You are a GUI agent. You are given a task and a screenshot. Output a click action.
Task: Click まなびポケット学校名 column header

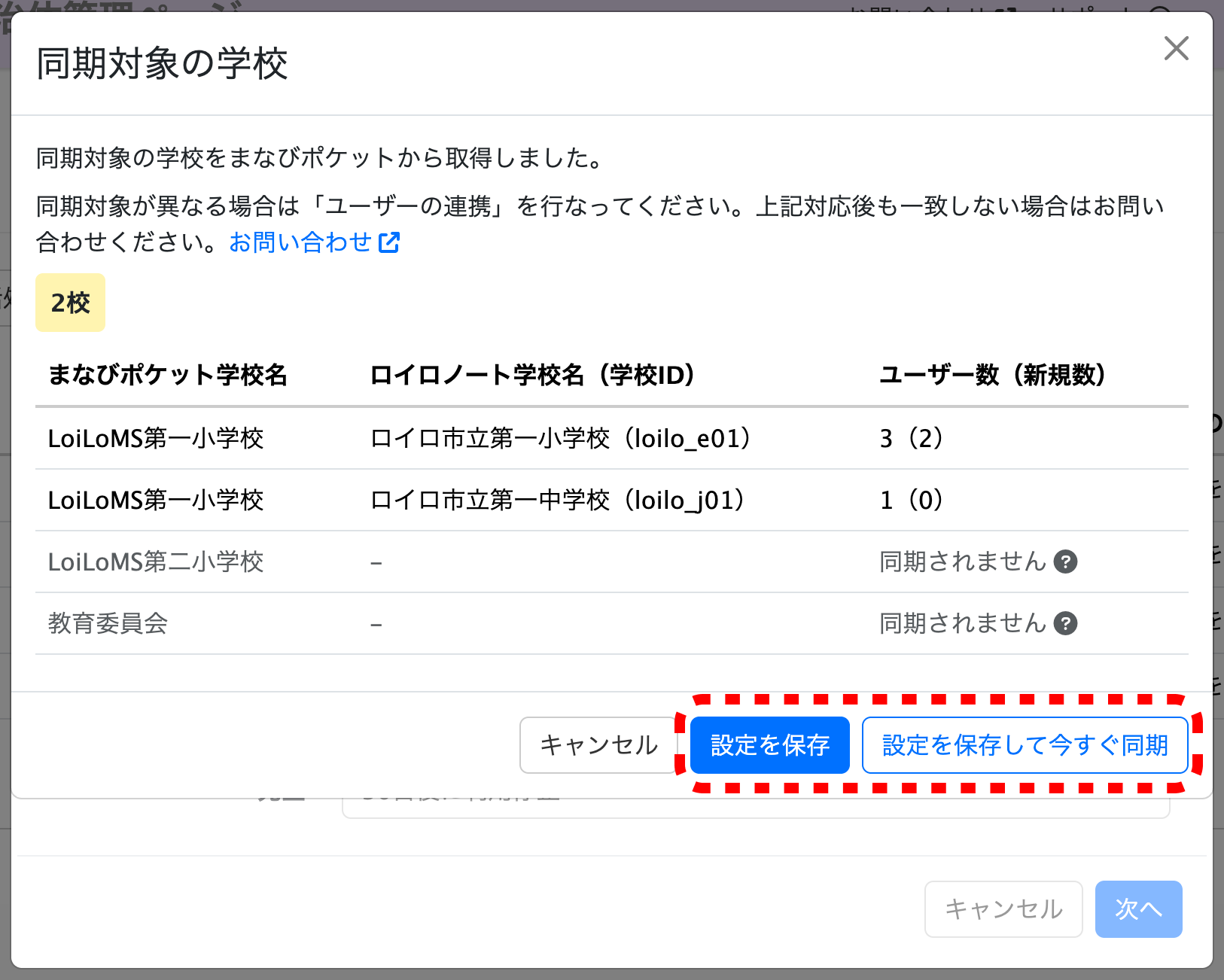(x=168, y=375)
